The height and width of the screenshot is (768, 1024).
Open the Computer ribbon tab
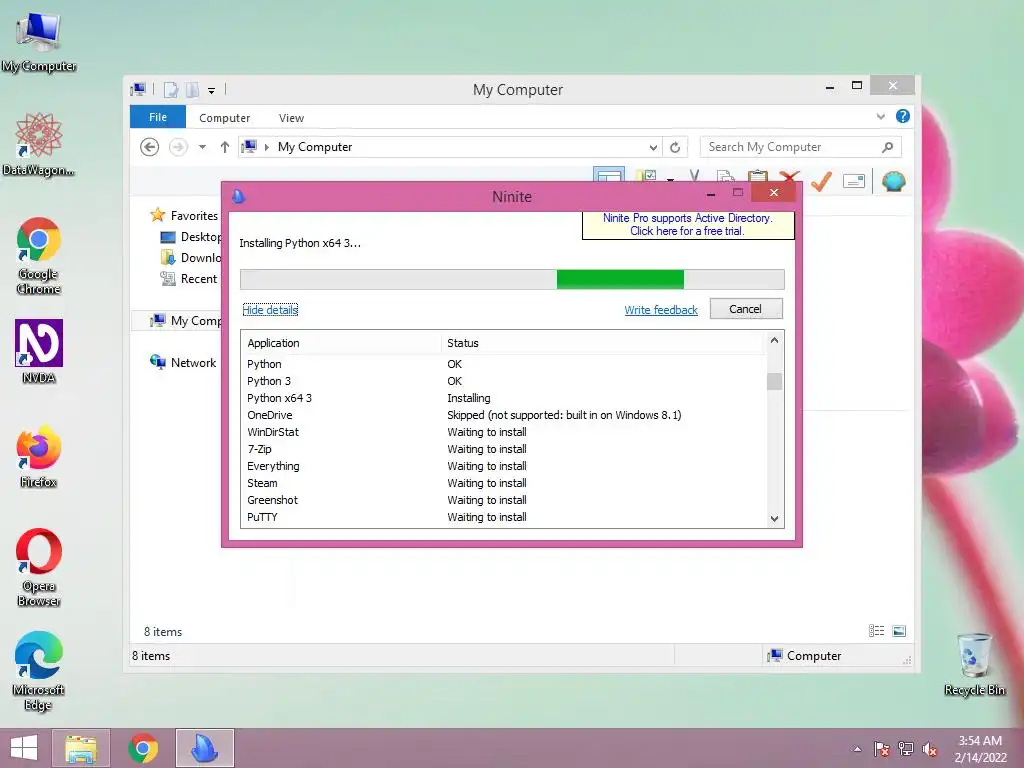pos(224,118)
